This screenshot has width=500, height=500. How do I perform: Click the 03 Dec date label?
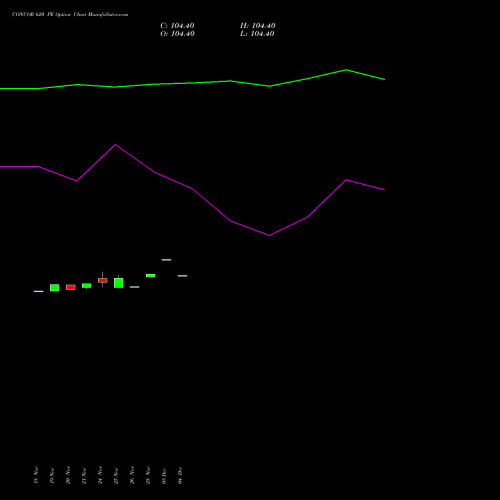(x=164, y=475)
